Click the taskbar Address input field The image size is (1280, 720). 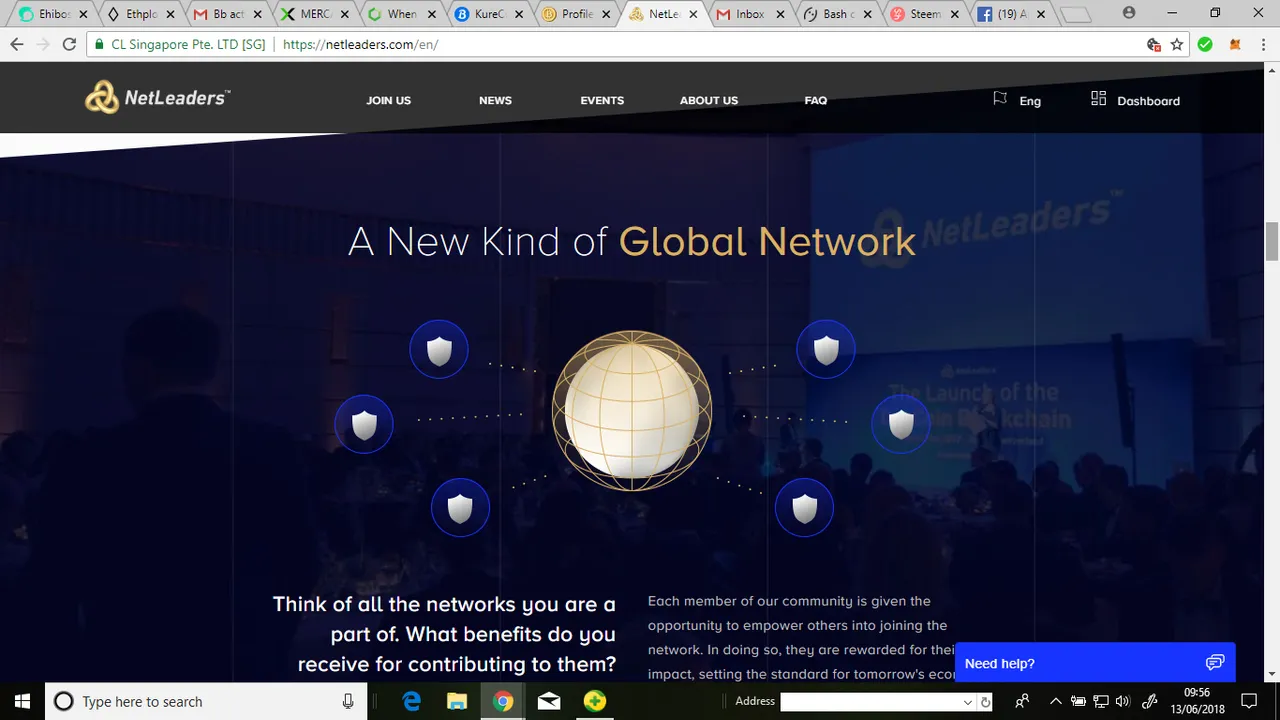870,702
